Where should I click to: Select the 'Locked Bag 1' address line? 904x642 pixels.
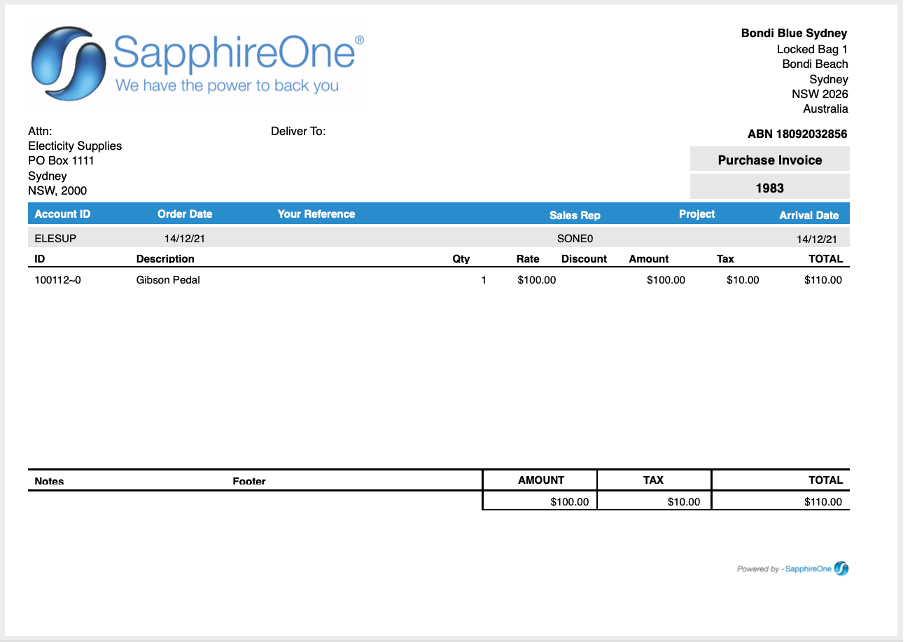tap(812, 49)
